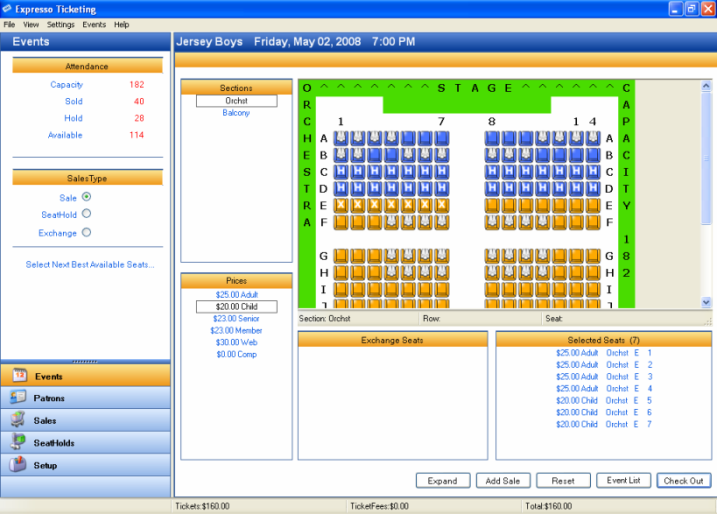This screenshot has height=514, width=717.
Task: Click the Check Out button
Action: [x=684, y=481]
